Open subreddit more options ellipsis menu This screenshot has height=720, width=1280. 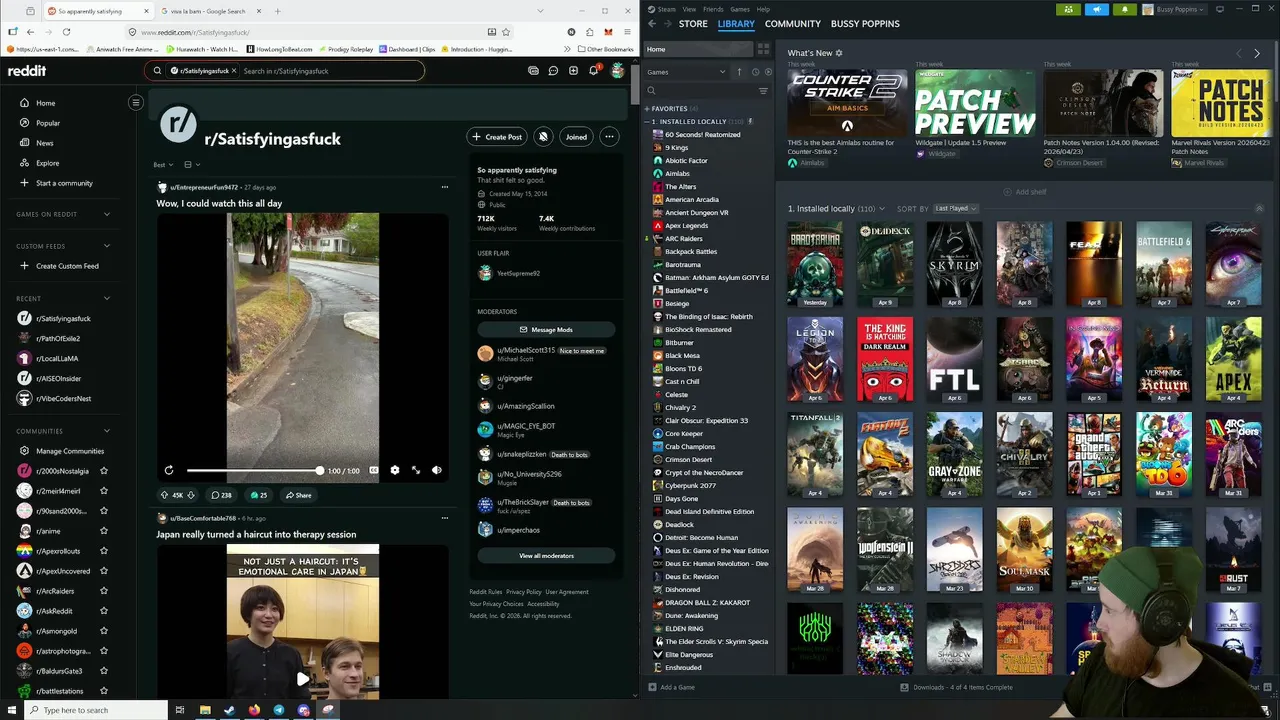(608, 137)
